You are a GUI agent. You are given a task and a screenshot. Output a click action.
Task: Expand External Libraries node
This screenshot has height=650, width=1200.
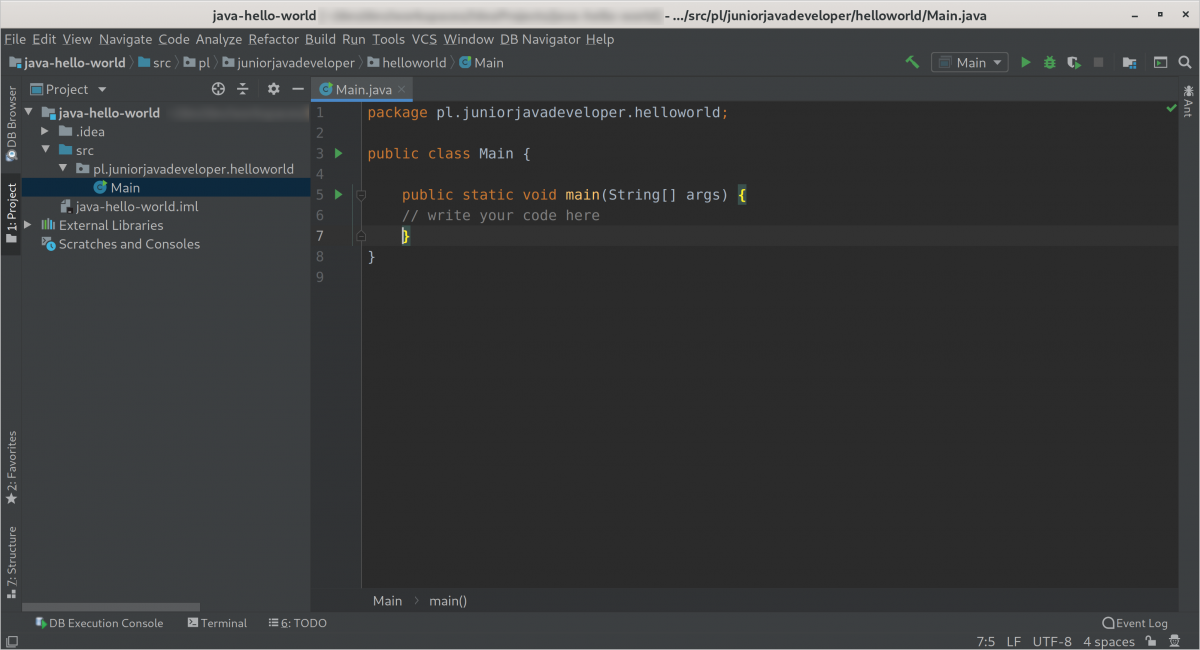coord(28,226)
